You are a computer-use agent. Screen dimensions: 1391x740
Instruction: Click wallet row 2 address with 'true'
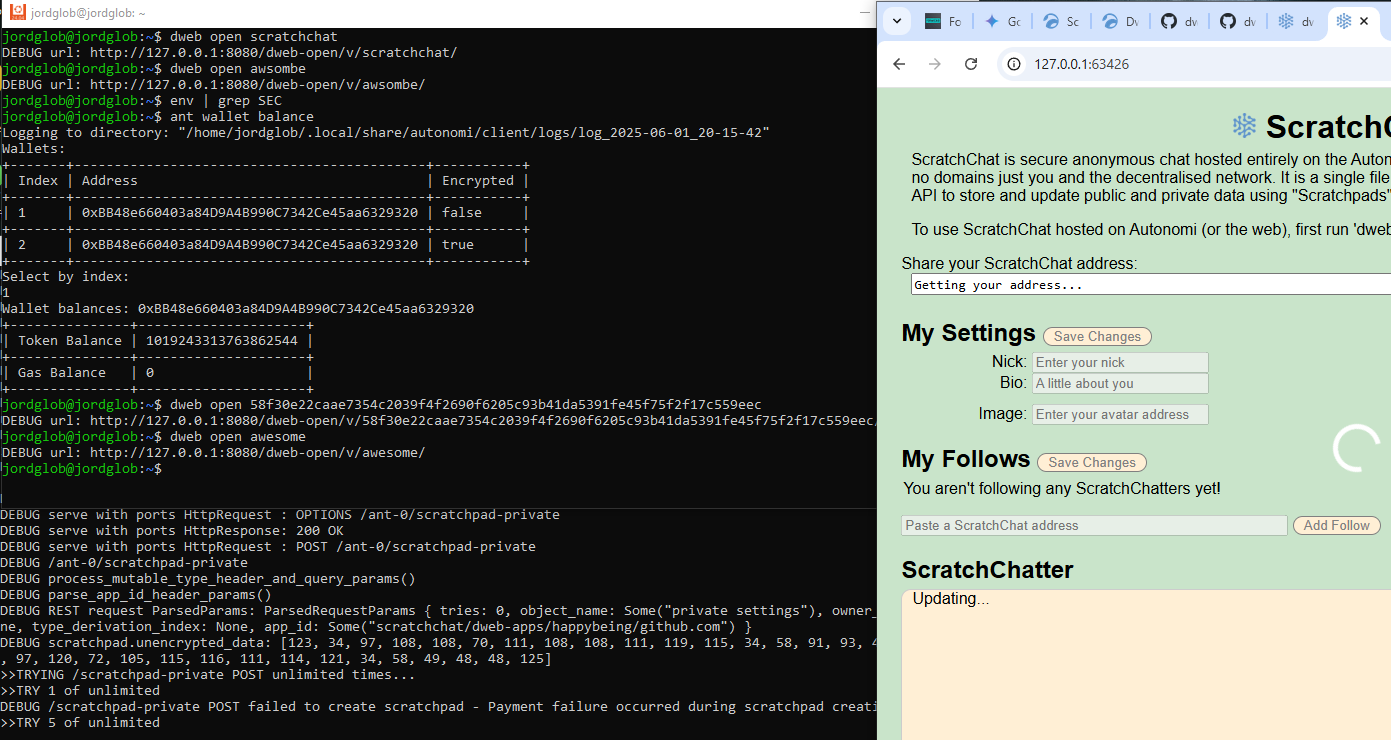pyautogui.click(x=250, y=245)
